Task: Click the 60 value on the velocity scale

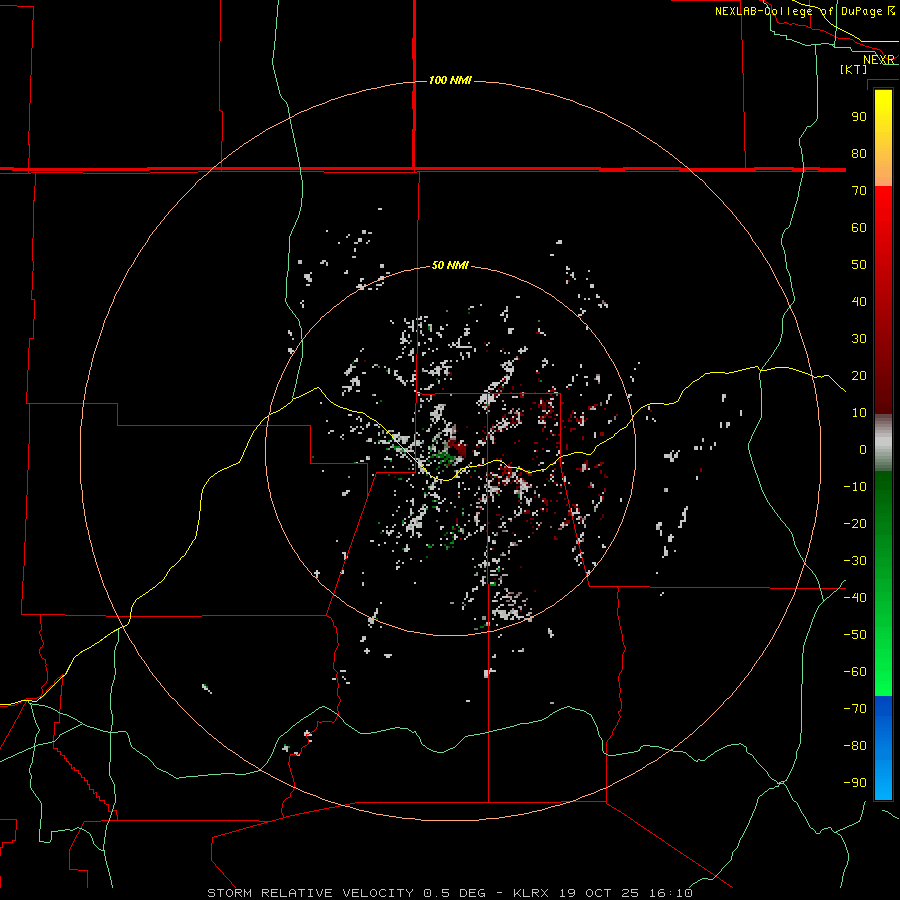Action: click(859, 227)
